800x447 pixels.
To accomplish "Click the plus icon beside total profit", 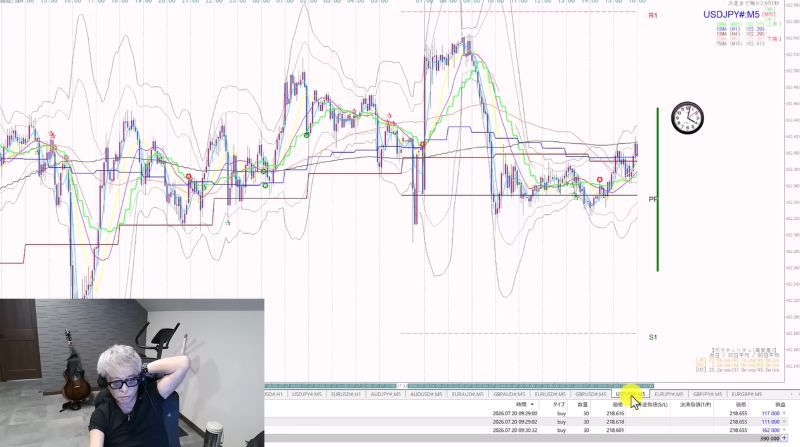I will [785, 438].
